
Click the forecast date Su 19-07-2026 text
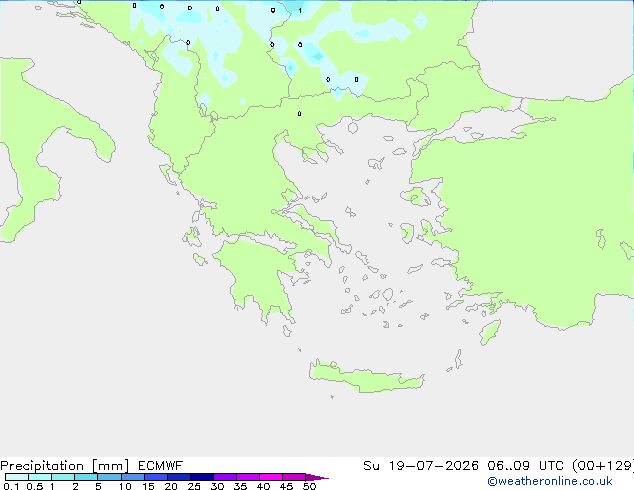pyautogui.click(x=421, y=466)
